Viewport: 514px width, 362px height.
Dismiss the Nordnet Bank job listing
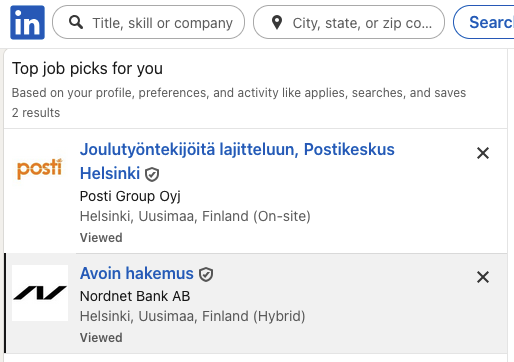(483, 277)
